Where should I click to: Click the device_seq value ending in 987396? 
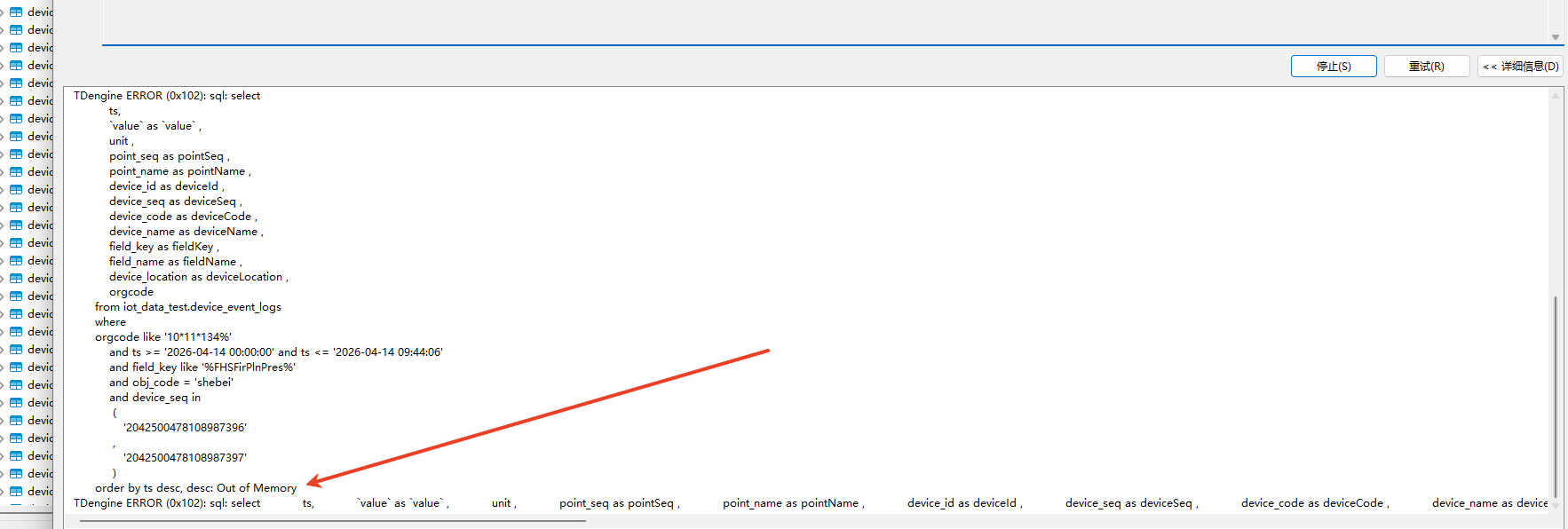click(x=185, y=428)
